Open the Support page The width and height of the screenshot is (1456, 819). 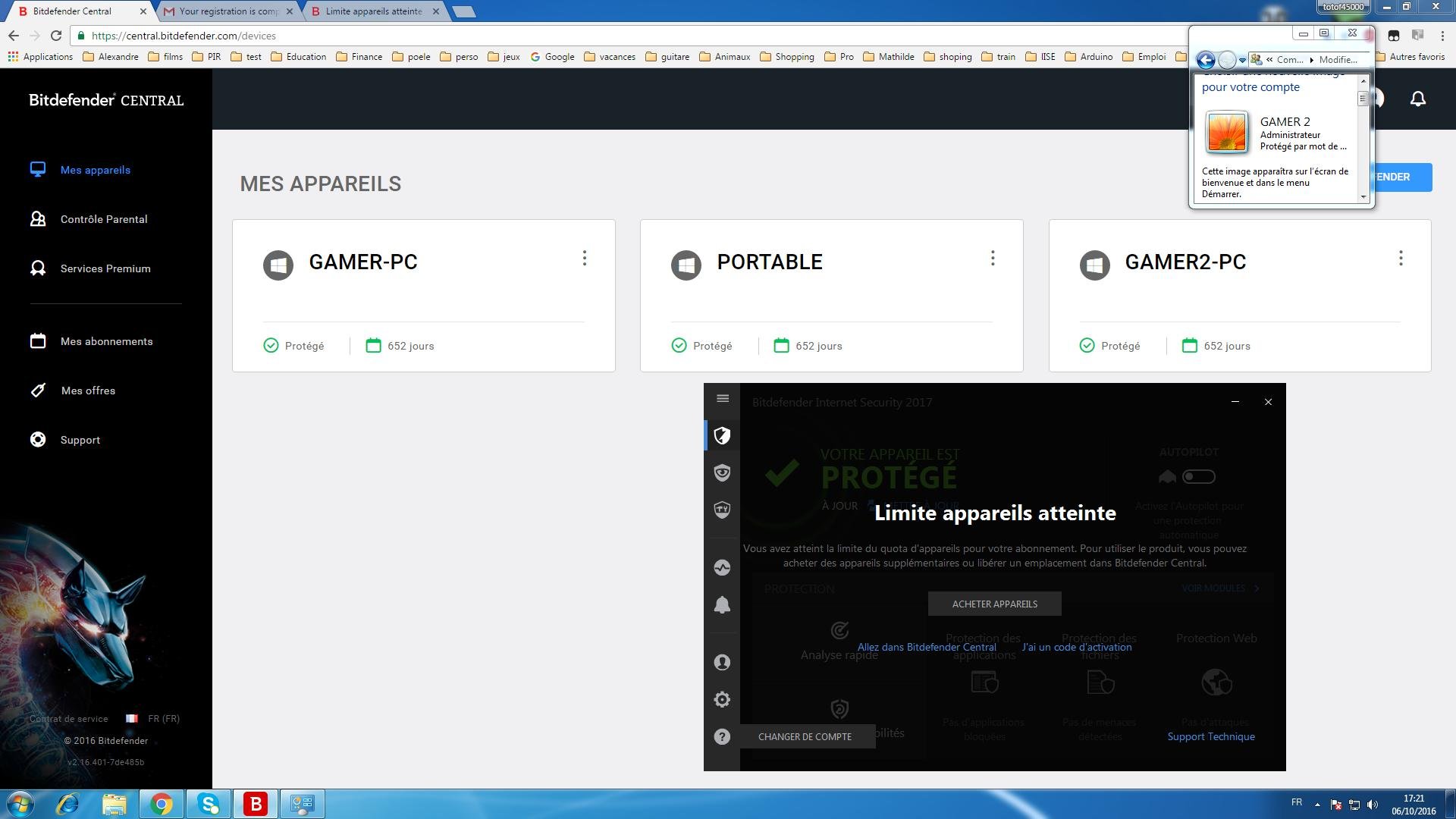point(65,440)
